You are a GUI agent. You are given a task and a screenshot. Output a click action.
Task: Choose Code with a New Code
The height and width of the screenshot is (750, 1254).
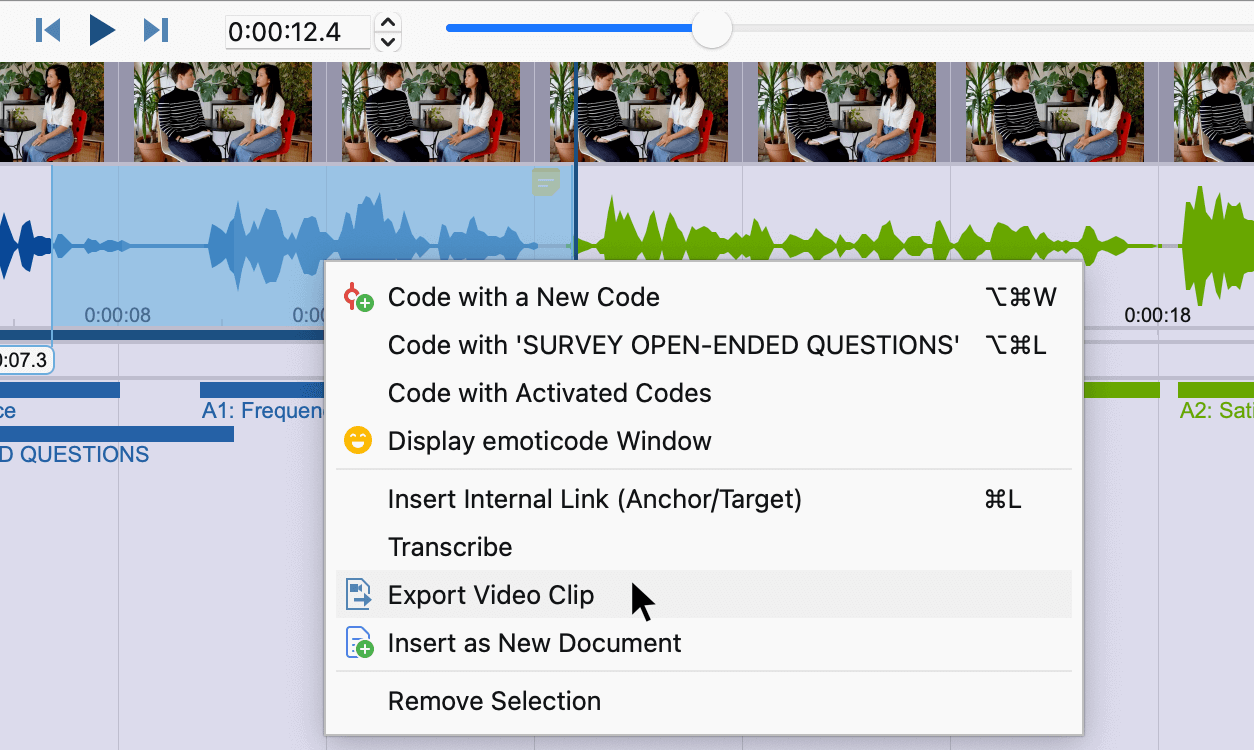[x=703, y=297]
